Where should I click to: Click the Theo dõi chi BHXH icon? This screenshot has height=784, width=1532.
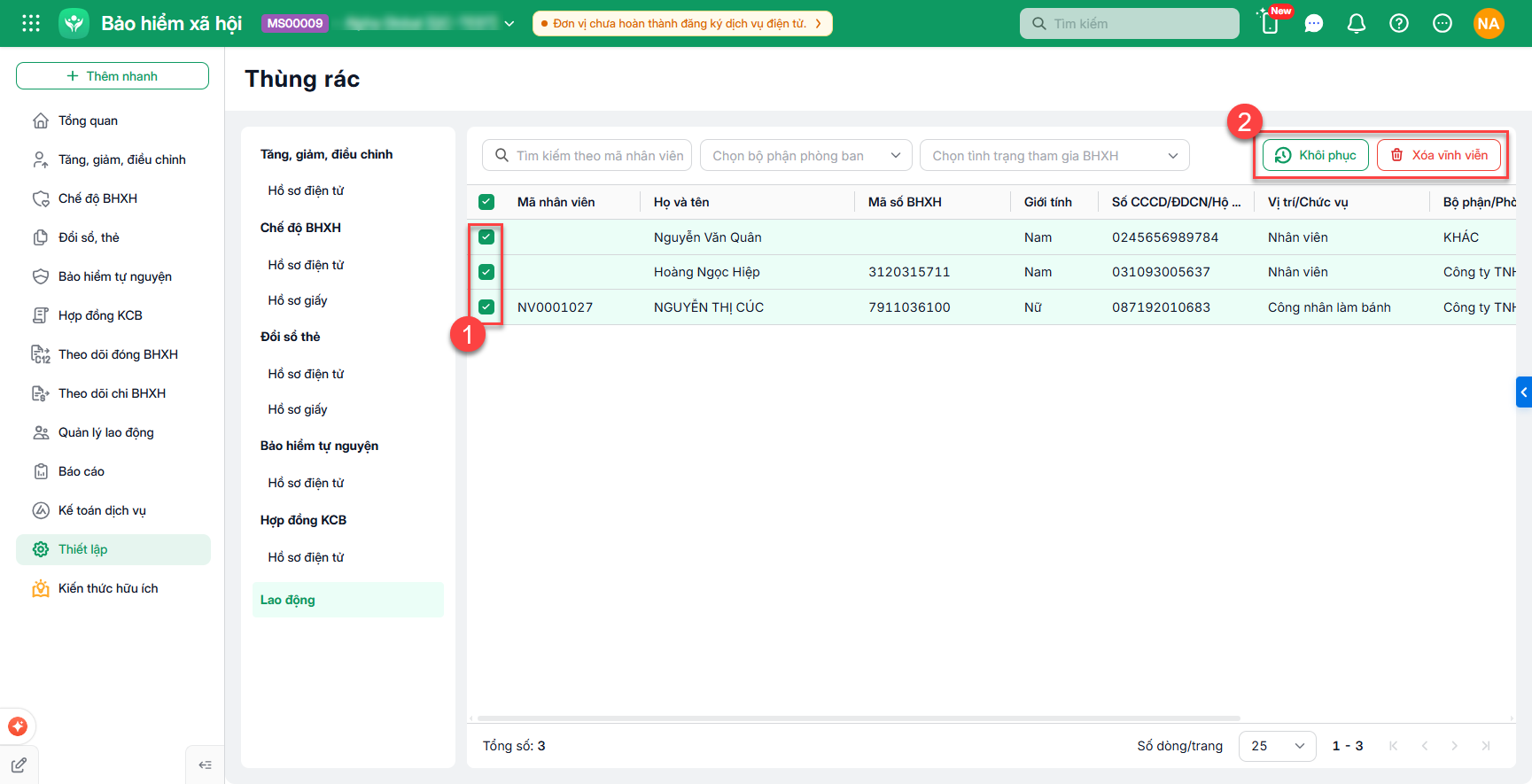tap(41, 393)
